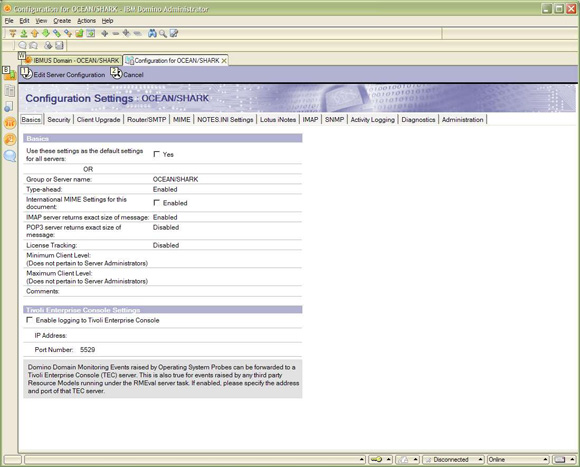Enable logging to Tivoli Enterprise Console checkbox
580x467 pixels.
29,320
